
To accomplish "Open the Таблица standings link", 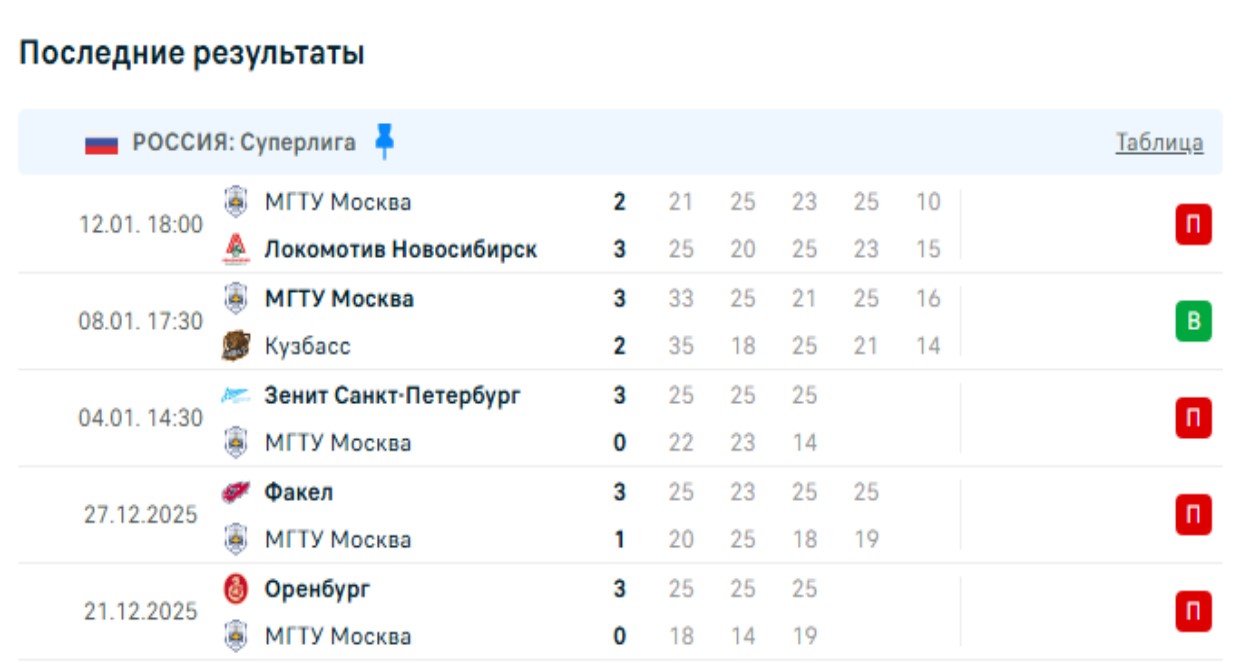I will (1159, 143).
